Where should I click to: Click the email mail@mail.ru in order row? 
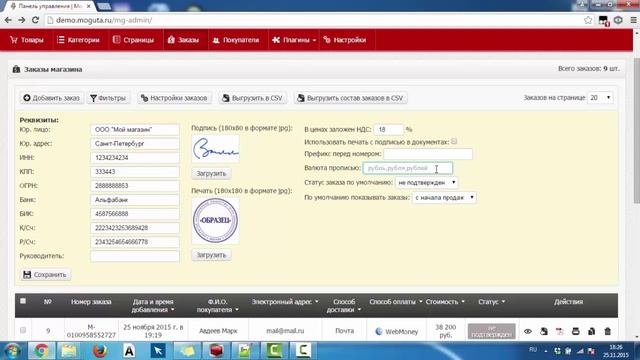[x=285, y=331]
